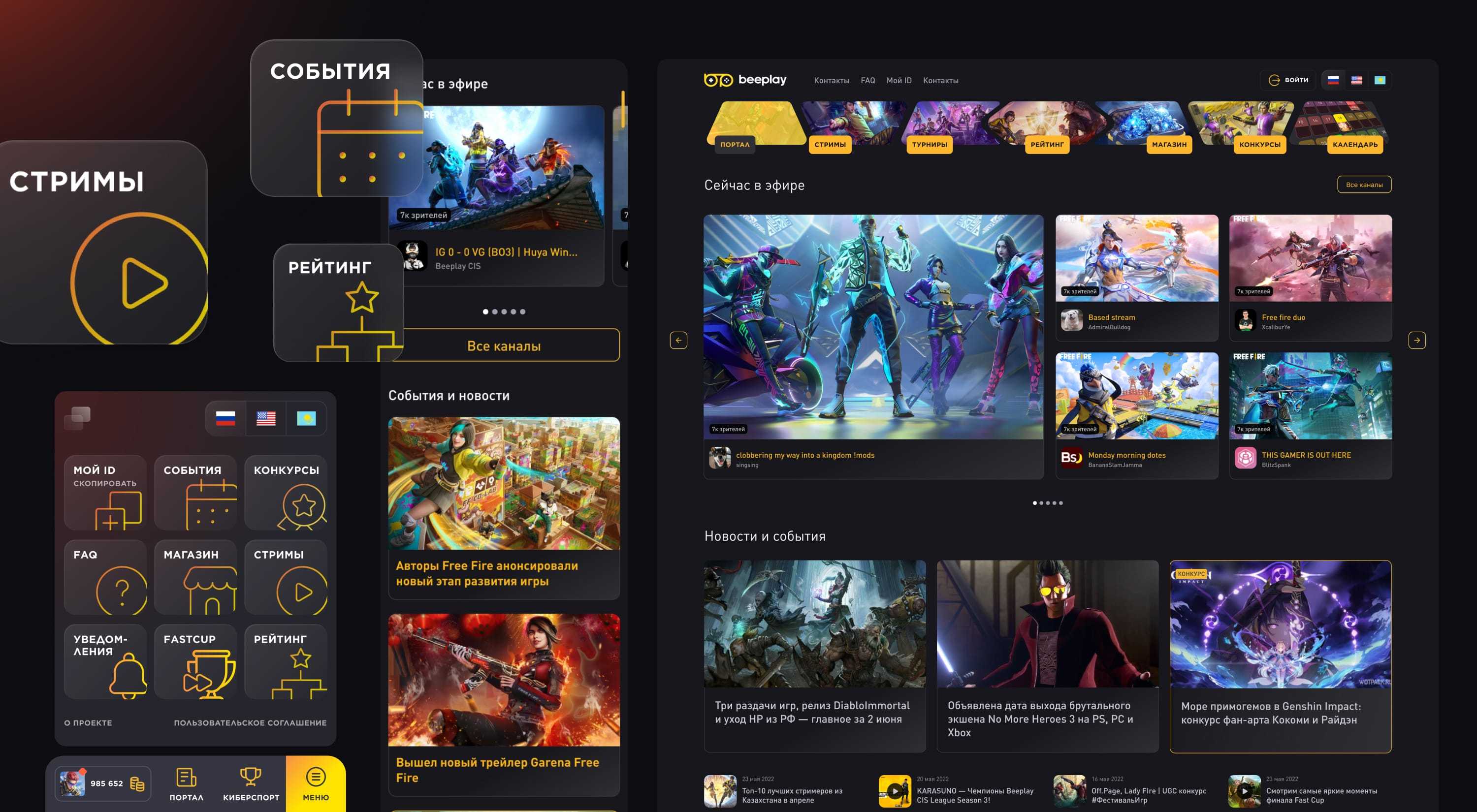Viewport: 1477px width, 812px height.
Task: Click the large РЕЙТИНГ star card
Action: [338, 303]
